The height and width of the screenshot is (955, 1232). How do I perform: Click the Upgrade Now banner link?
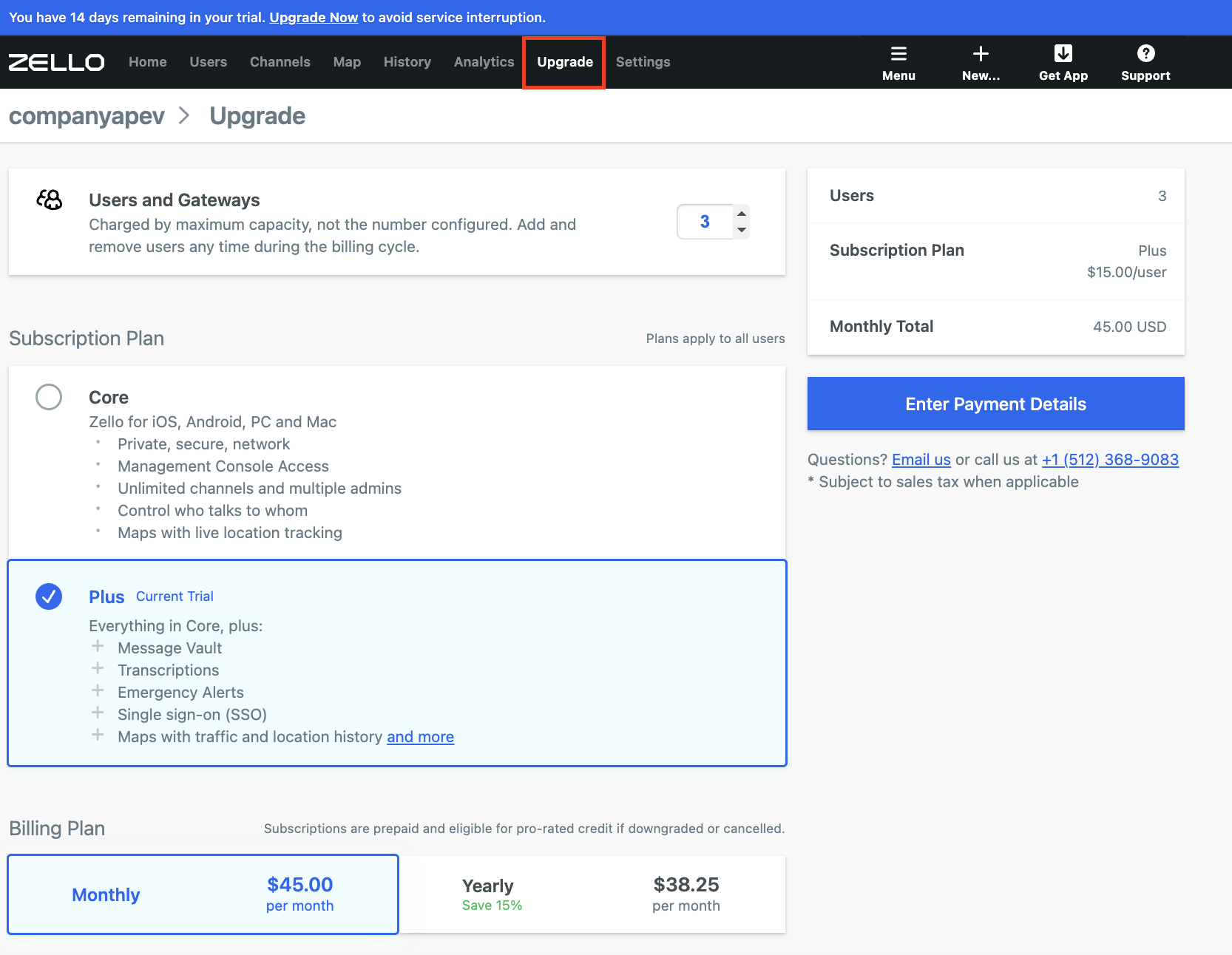point(314,17)
